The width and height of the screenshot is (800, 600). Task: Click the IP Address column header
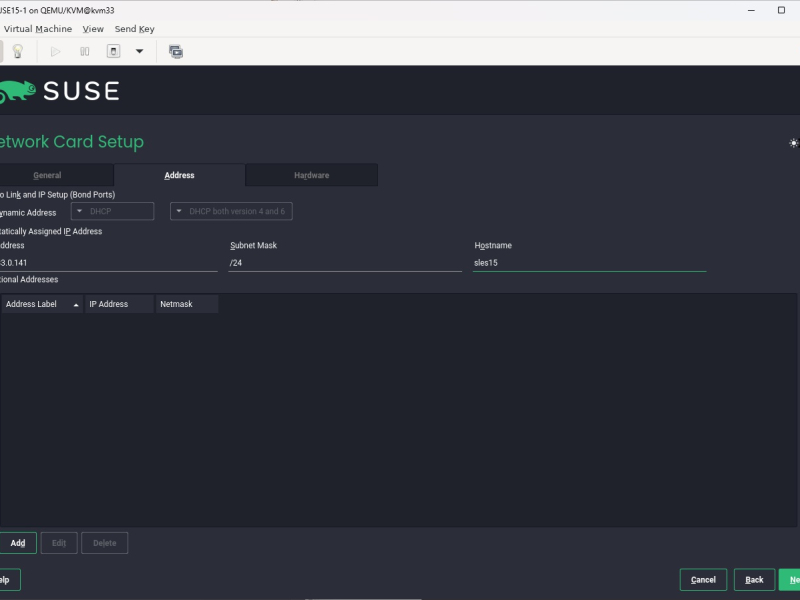(119, 304)
